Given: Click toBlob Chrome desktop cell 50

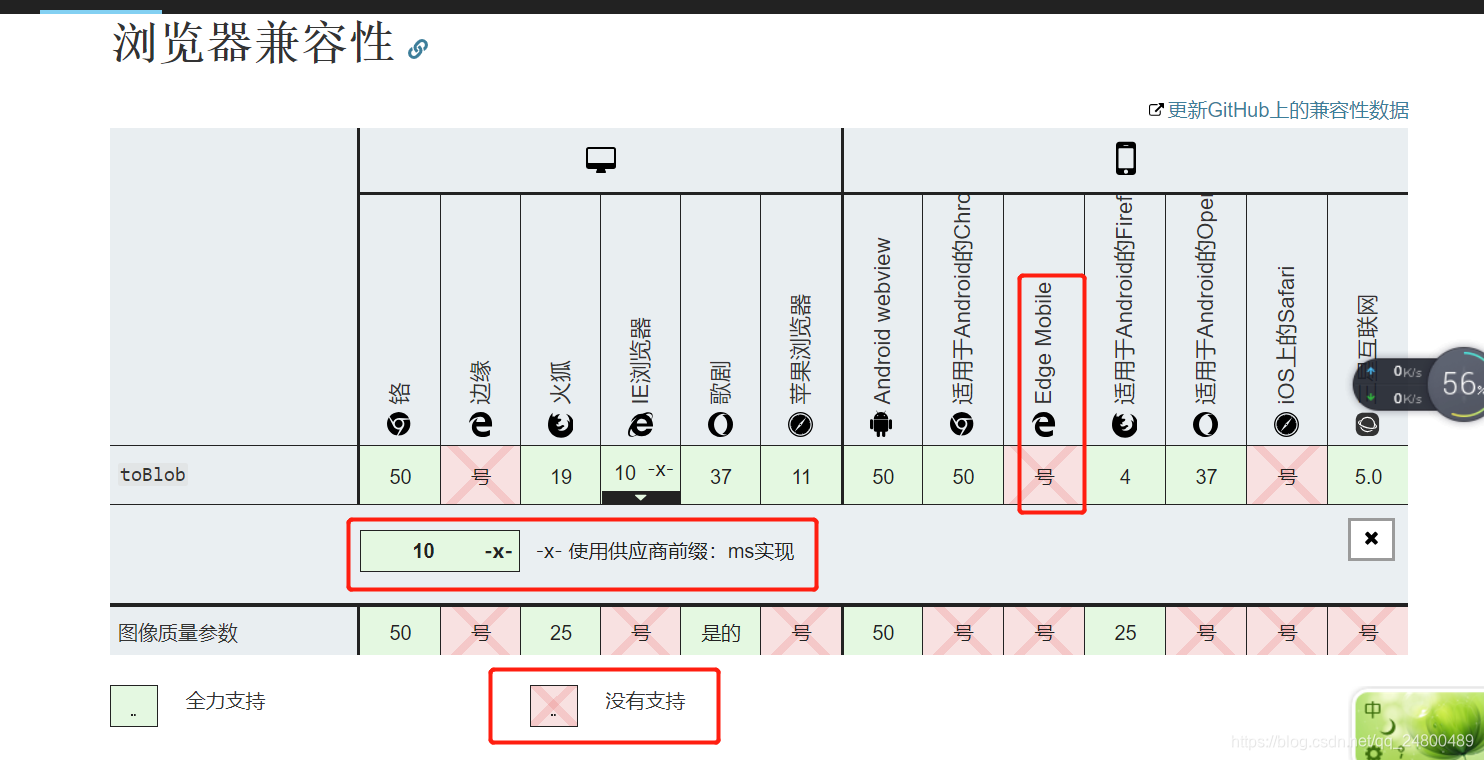Looking at the screenshot, I should coord(400,476).
